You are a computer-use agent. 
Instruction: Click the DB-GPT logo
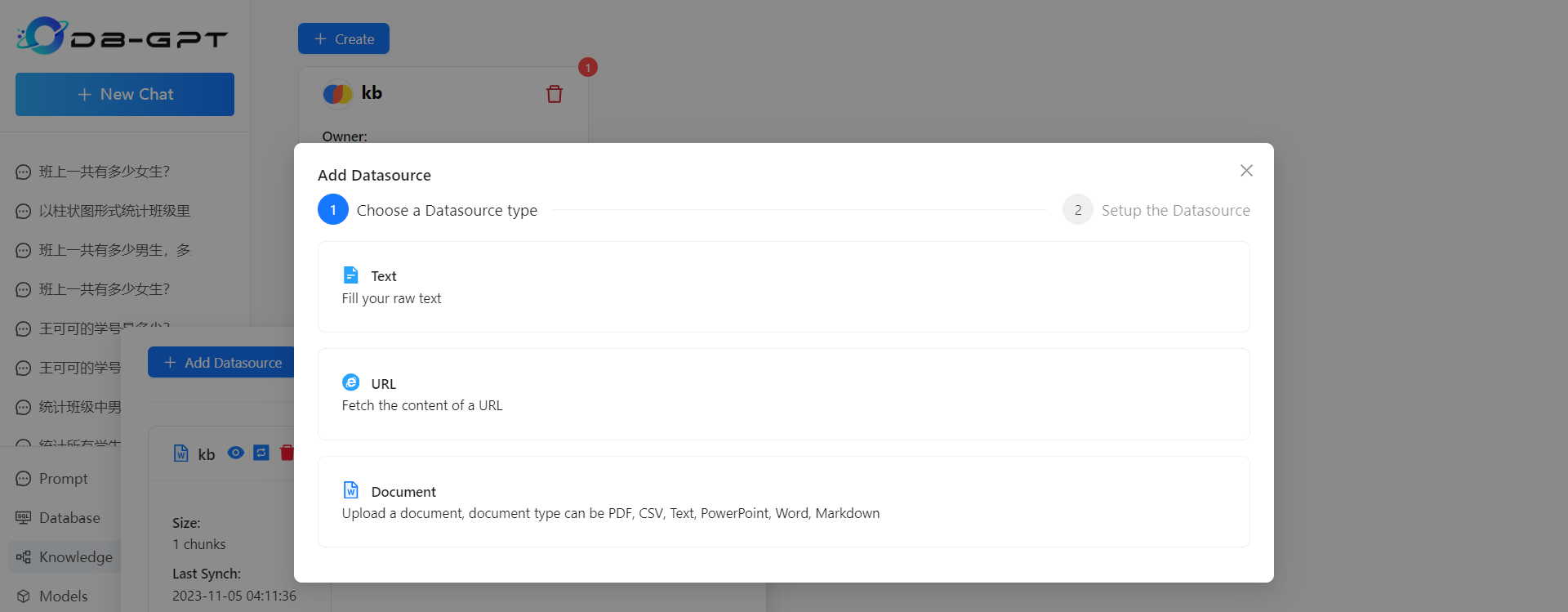(x=122, y=37)
